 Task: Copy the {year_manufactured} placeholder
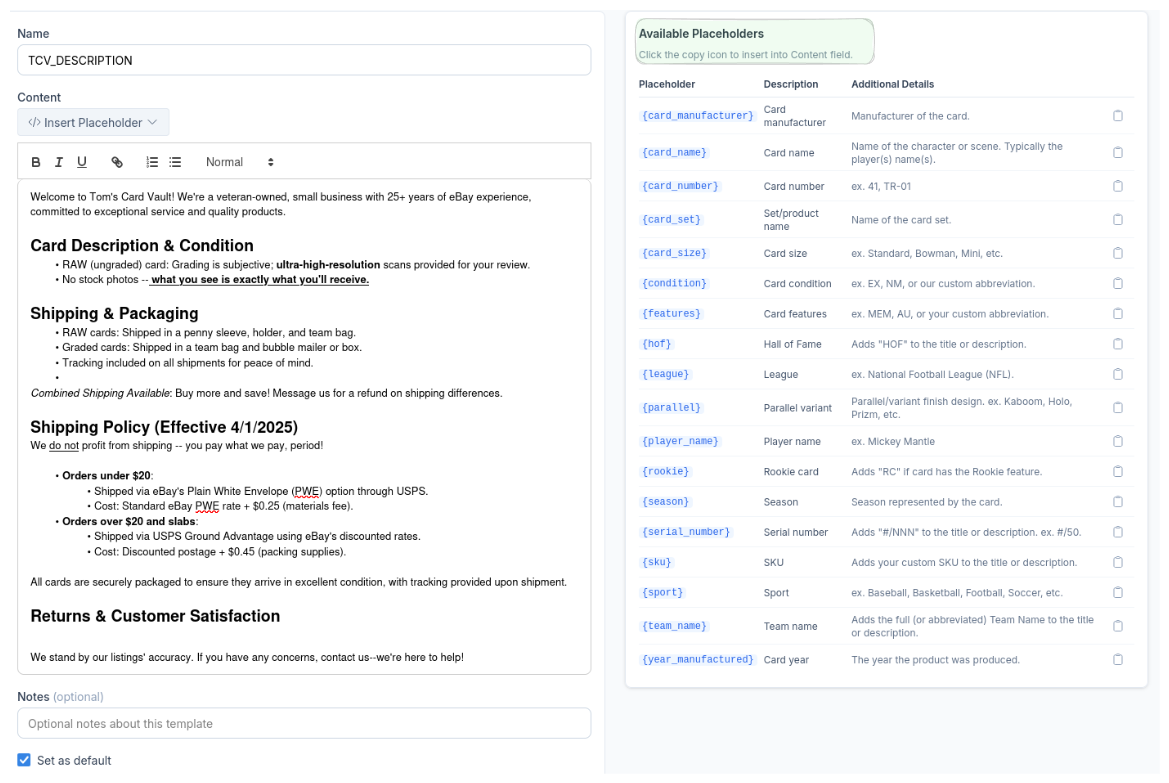(x=1118, y=659)
